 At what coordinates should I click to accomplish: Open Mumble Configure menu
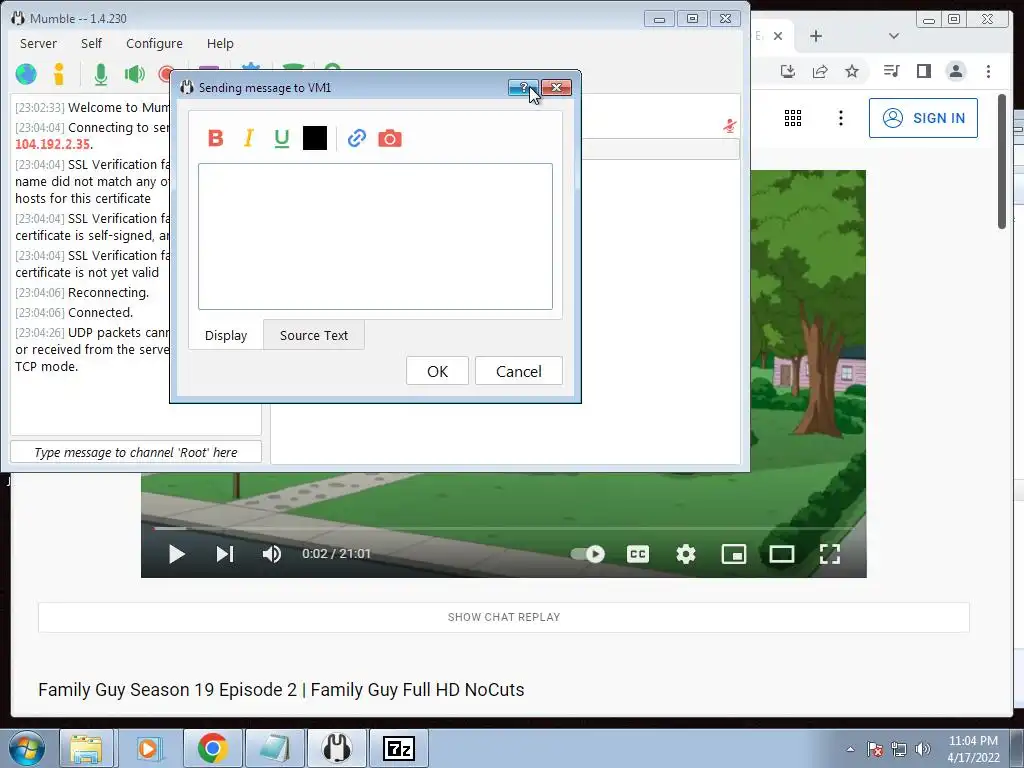click(154, 44)
